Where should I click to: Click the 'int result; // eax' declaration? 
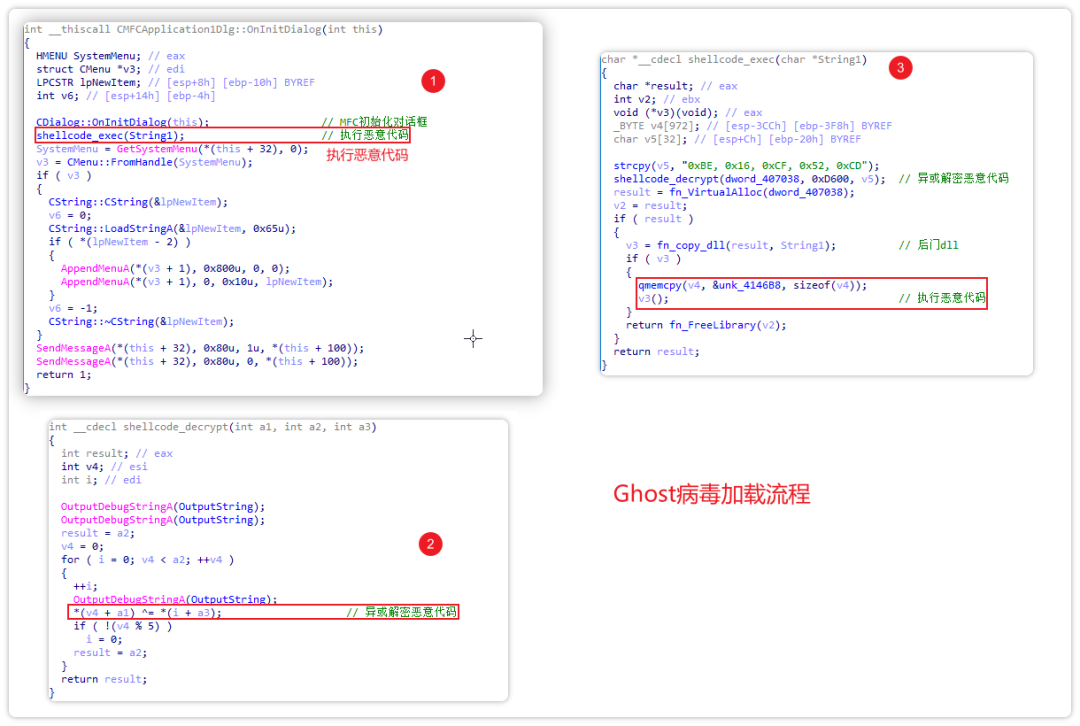pos(116,453)
